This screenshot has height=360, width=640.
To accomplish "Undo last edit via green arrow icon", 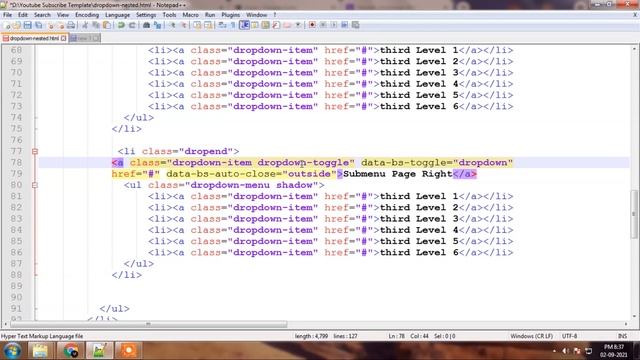I will (121, 25).
